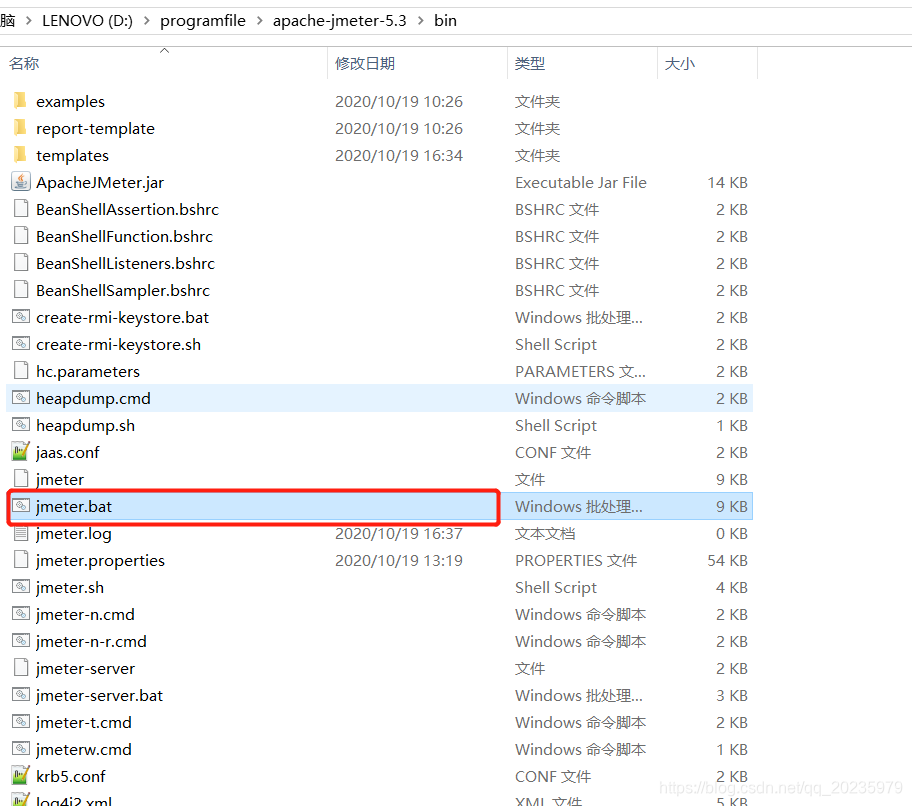912x806 pixels.
Task: Click the jmeter.sh script icon
Action: 21,587
